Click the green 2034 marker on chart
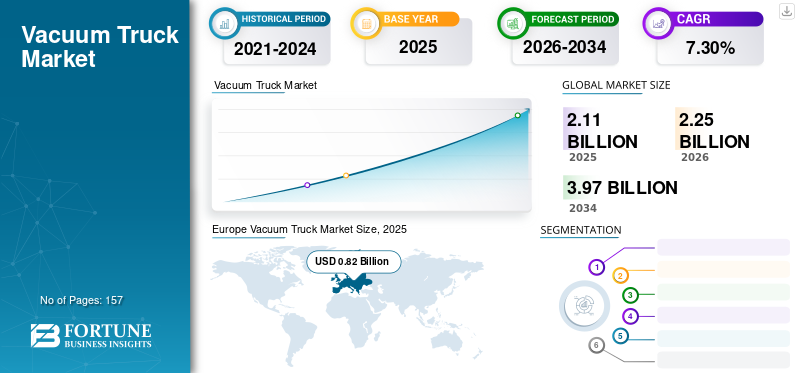Viewport: 800px width, 373px height. [517, 115]
